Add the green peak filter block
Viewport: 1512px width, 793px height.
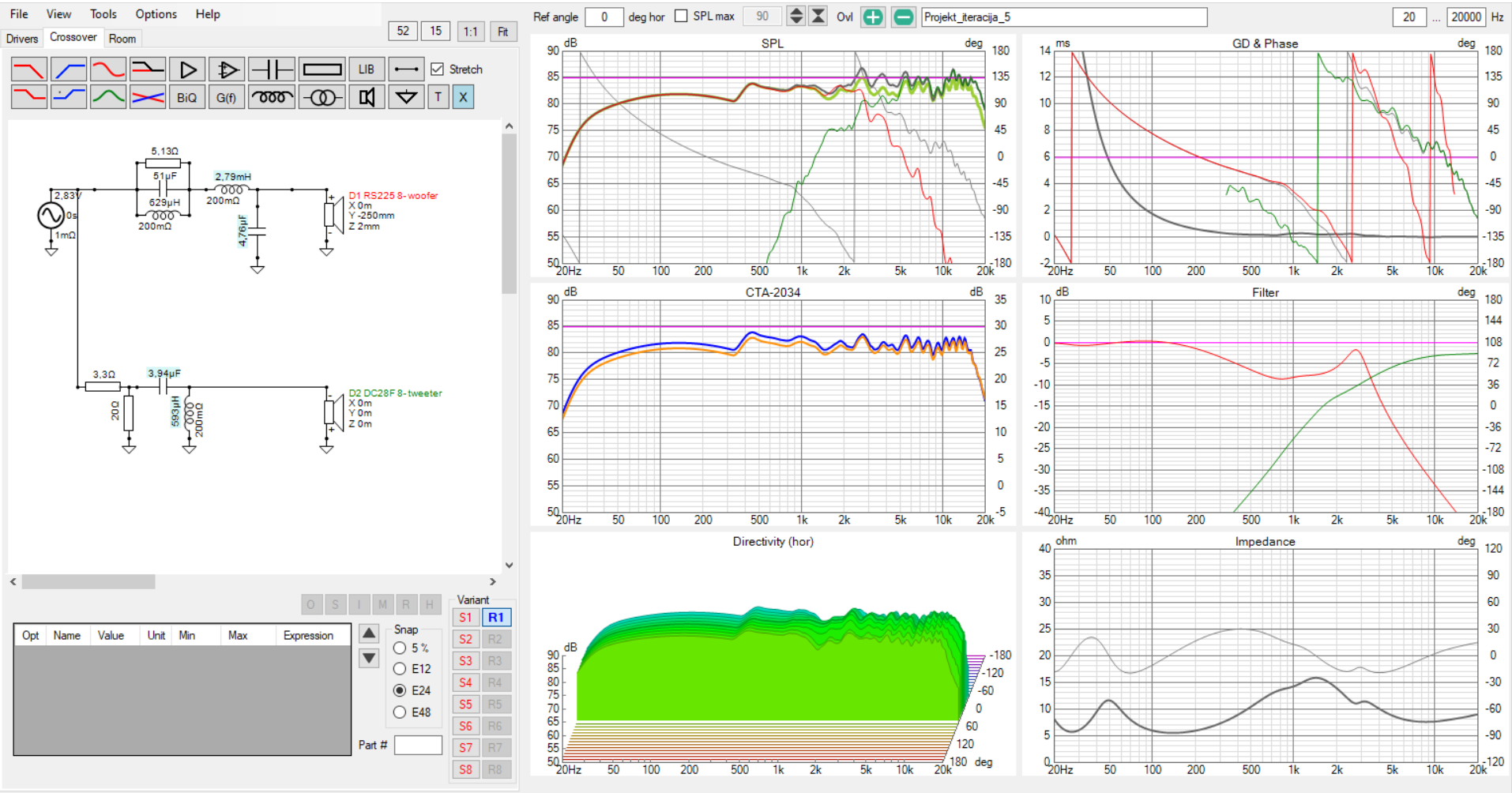point(108,97)
